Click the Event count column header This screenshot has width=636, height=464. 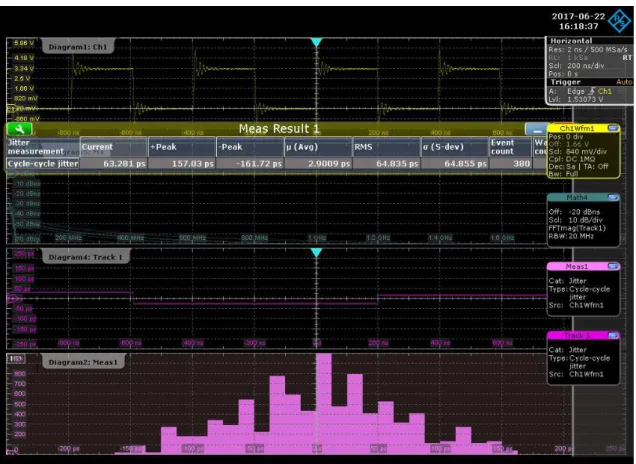(x=510, y=147)
